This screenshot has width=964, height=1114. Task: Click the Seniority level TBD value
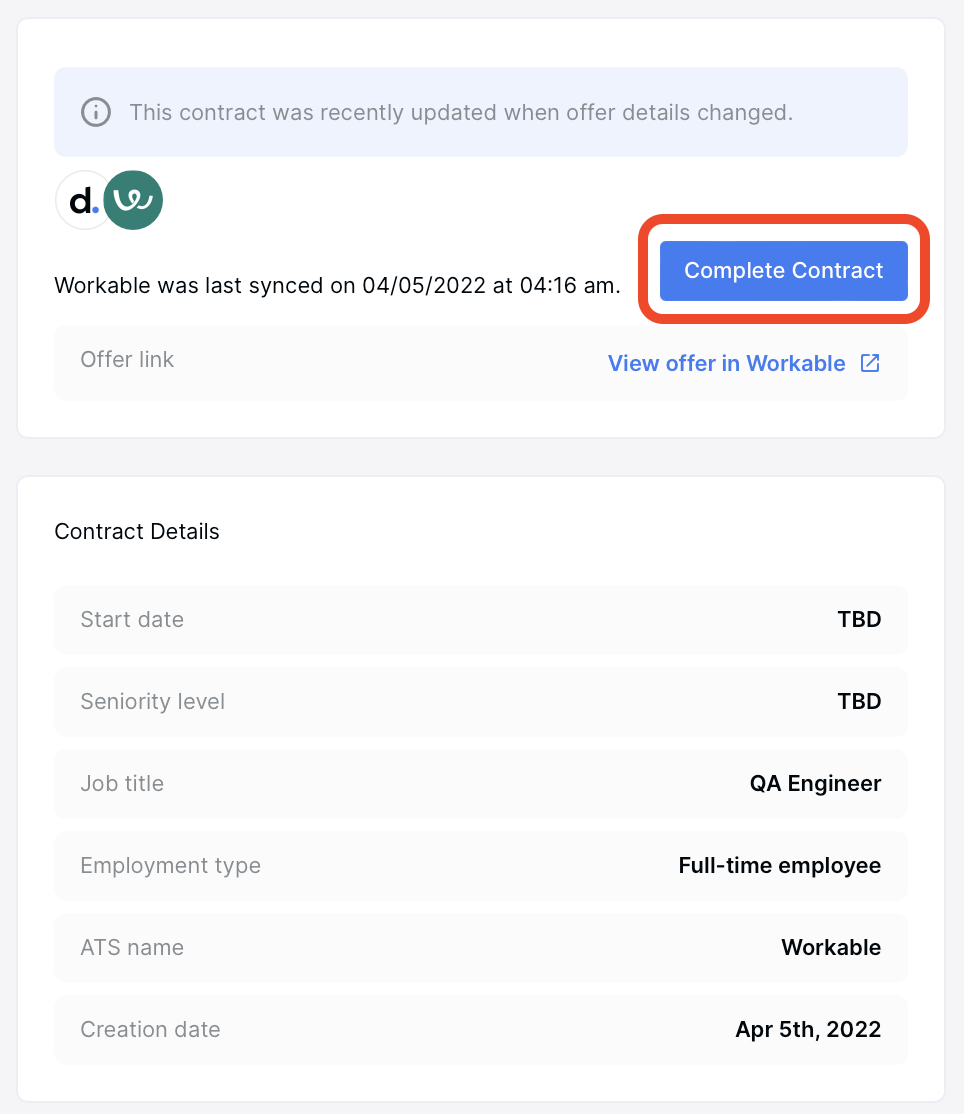point(859,701)
